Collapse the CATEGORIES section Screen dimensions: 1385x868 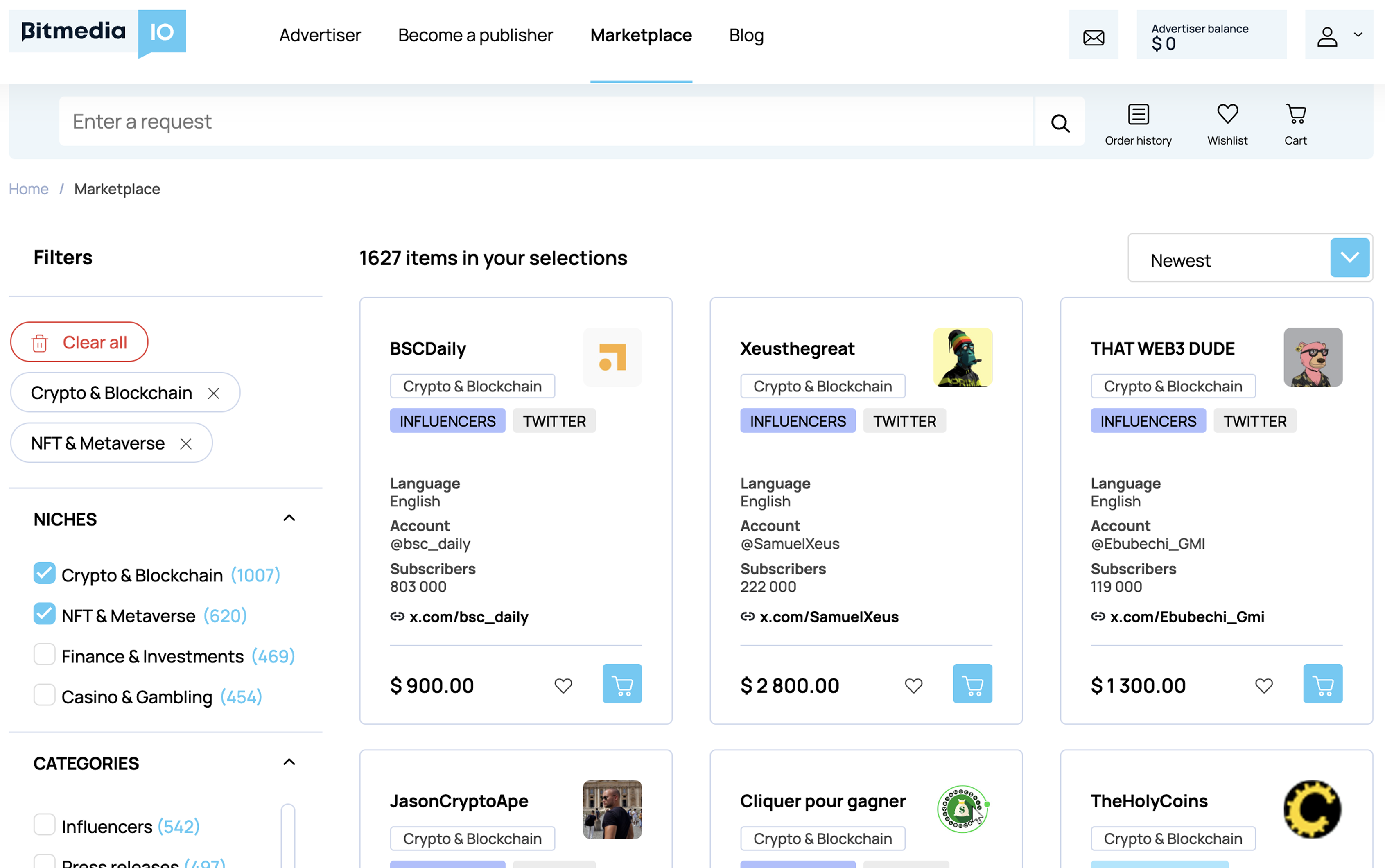tap(289, 762)
